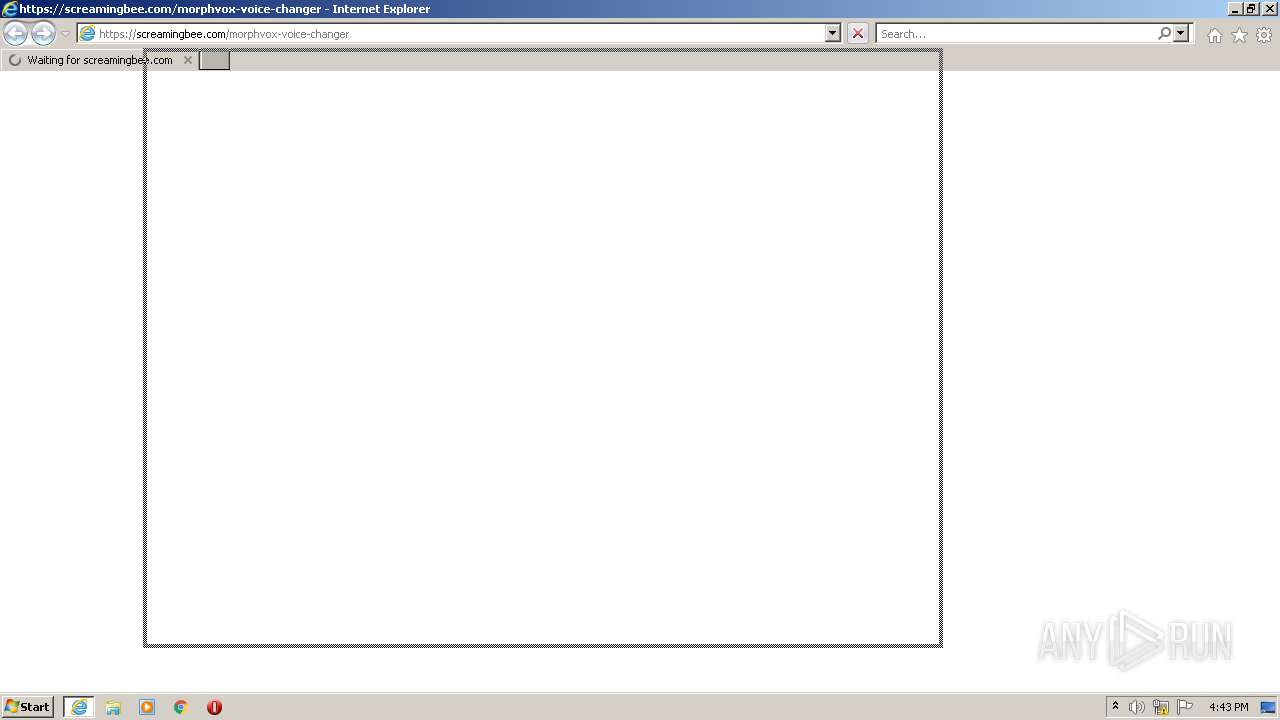
Task: Open the Windows Start menu
Action: (27, 707)
